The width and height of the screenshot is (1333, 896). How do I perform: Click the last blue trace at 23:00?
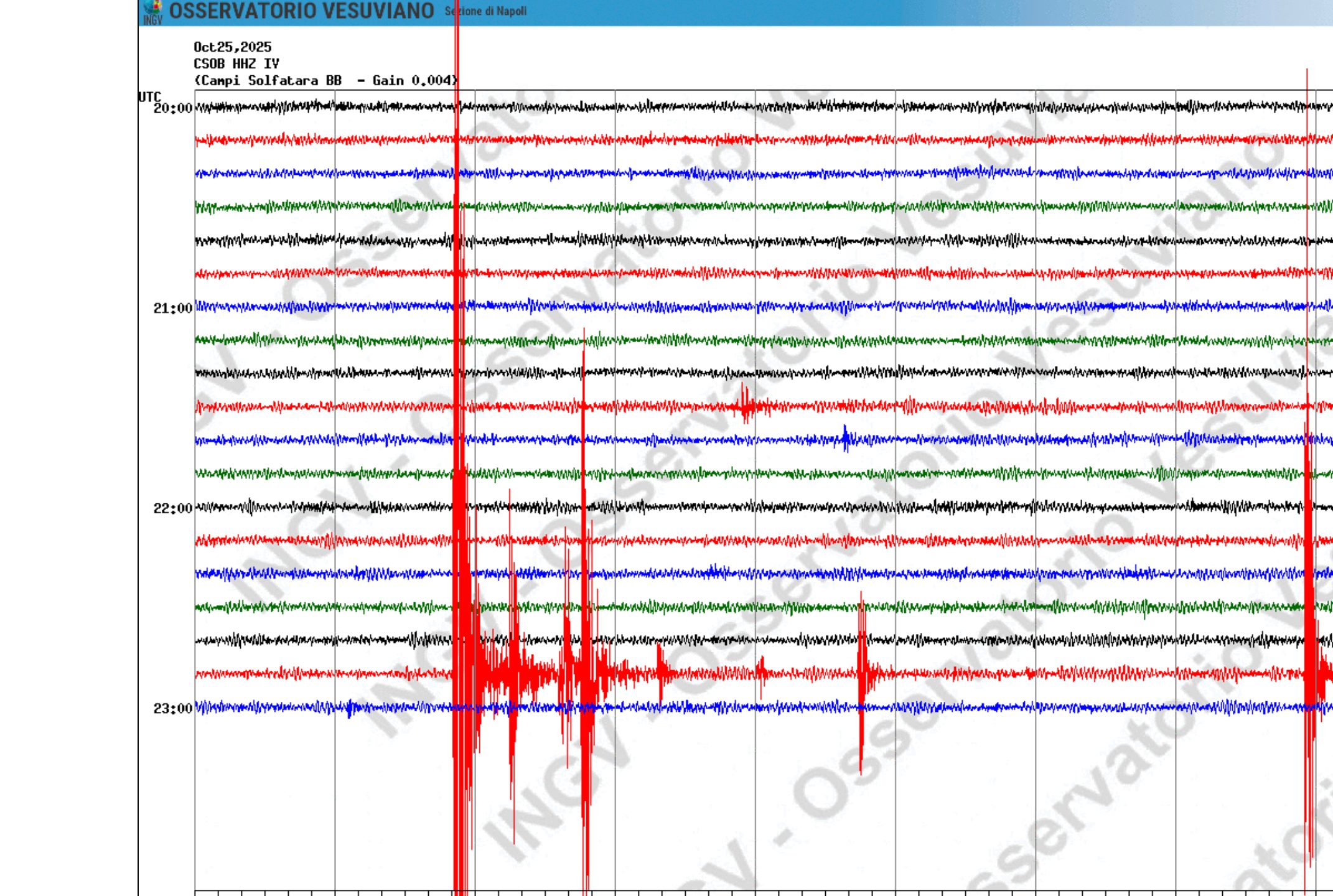click(996, 707)
